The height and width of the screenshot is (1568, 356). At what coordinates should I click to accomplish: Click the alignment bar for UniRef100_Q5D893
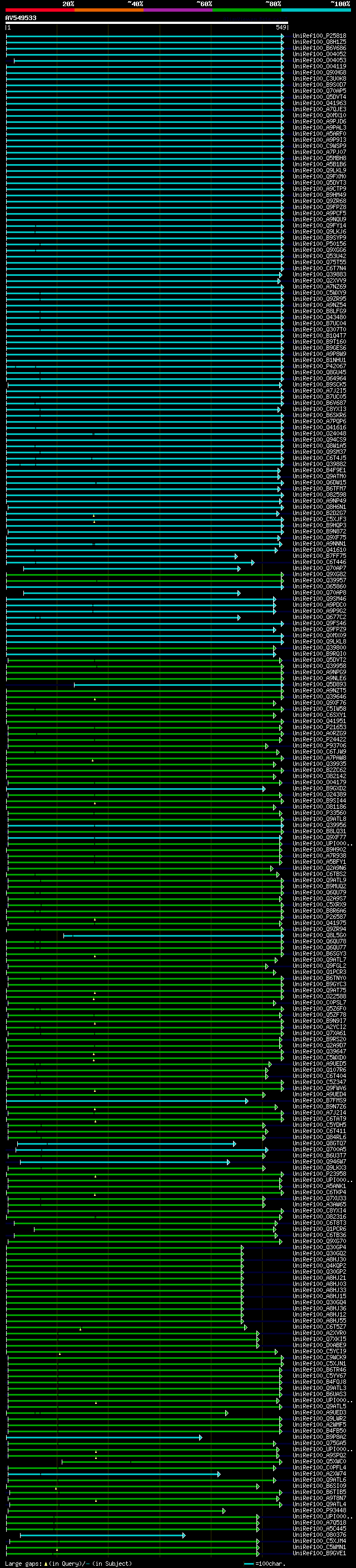pyautogui.click(x=179, y=685)
